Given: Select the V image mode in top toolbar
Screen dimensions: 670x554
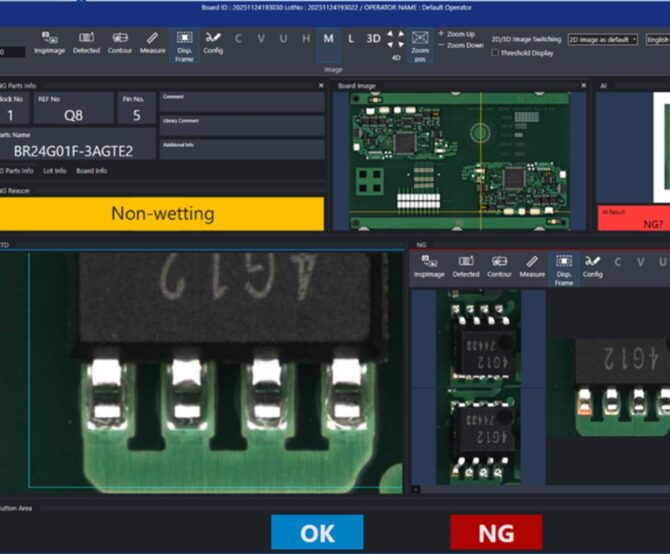Looking at the screenshot, I should coord(261,39).
